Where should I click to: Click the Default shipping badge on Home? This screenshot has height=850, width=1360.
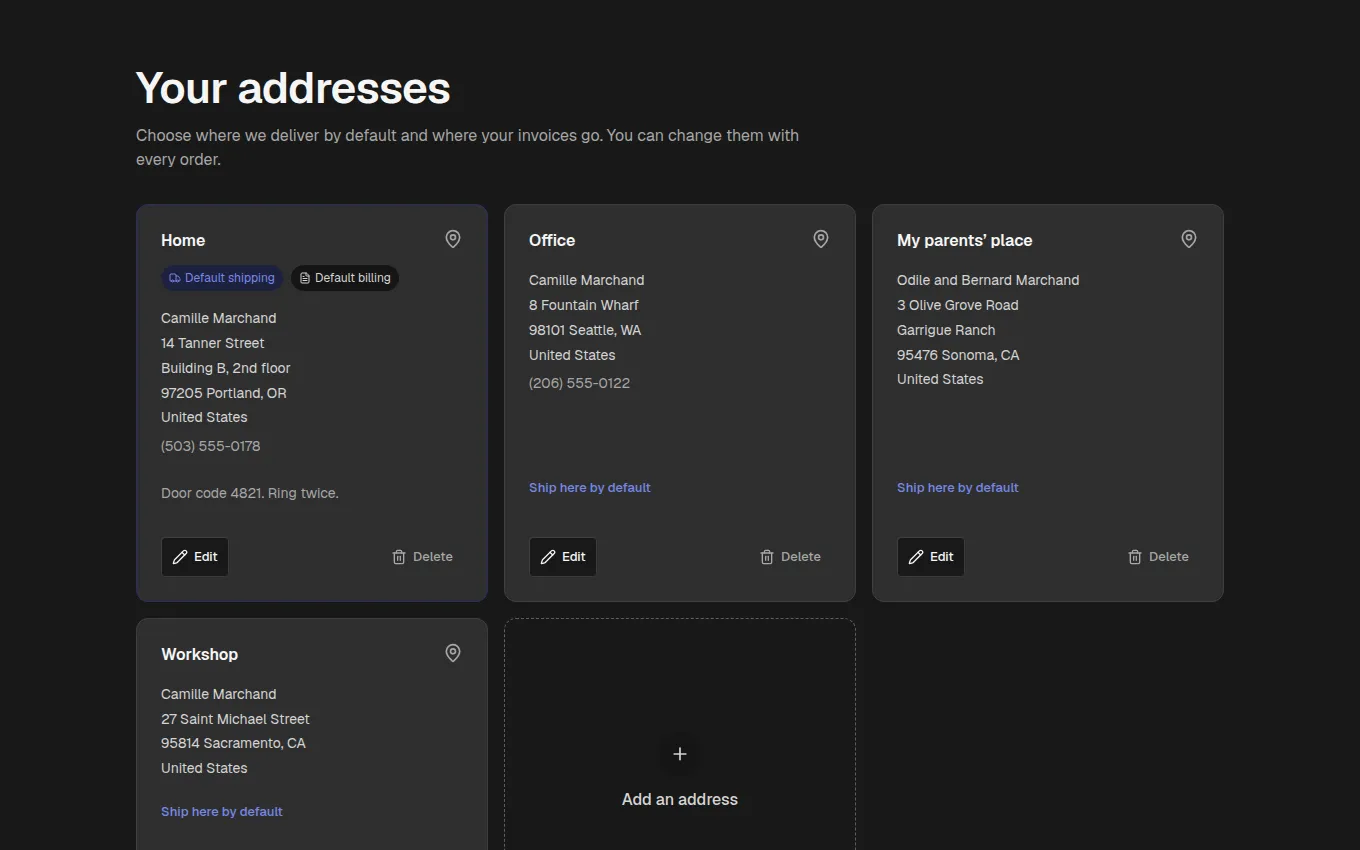[x=222, y=278]
